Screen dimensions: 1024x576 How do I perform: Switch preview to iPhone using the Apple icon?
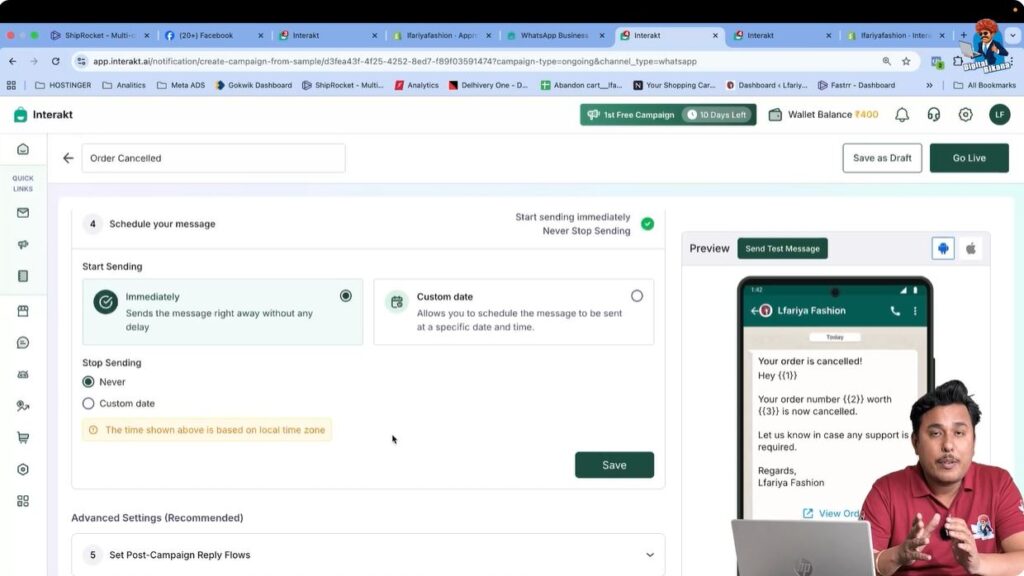(970, 247)
